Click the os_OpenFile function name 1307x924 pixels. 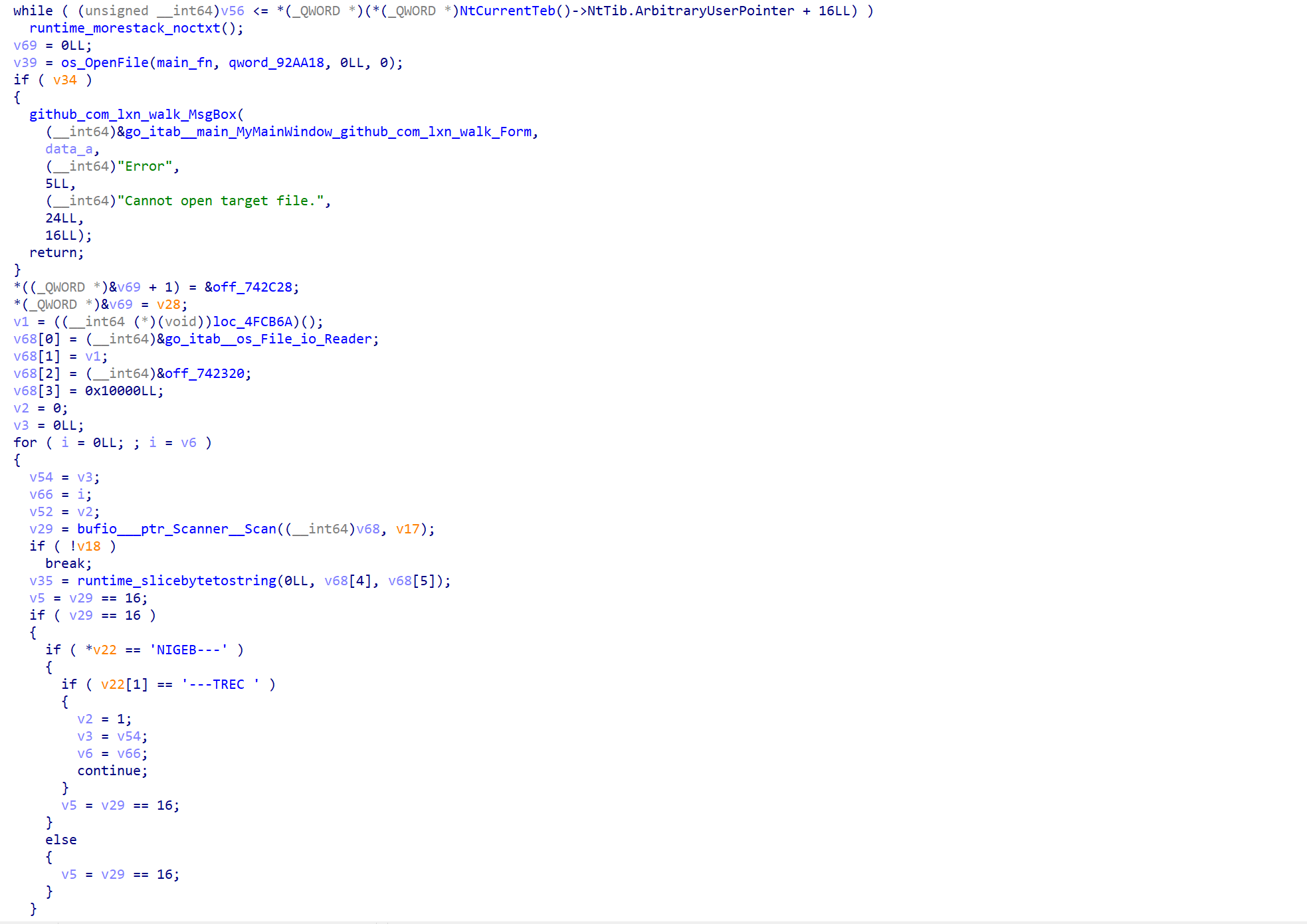click(x=104, y=62)
